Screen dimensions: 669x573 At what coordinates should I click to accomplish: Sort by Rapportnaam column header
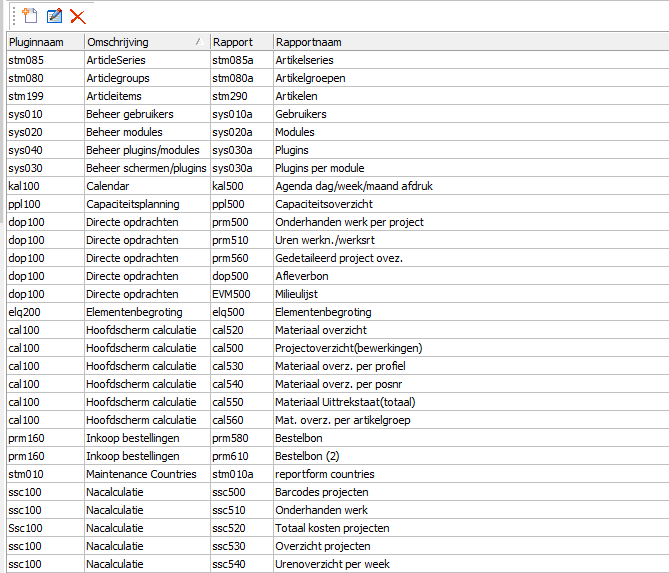471,42
